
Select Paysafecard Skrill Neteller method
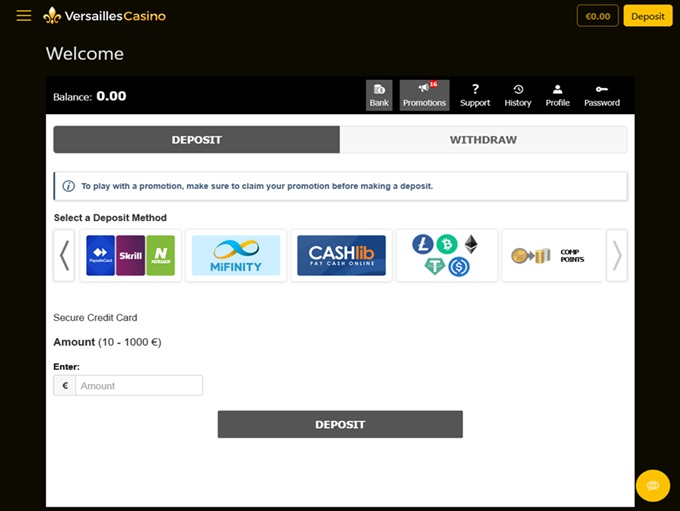(x=131, y=256)
